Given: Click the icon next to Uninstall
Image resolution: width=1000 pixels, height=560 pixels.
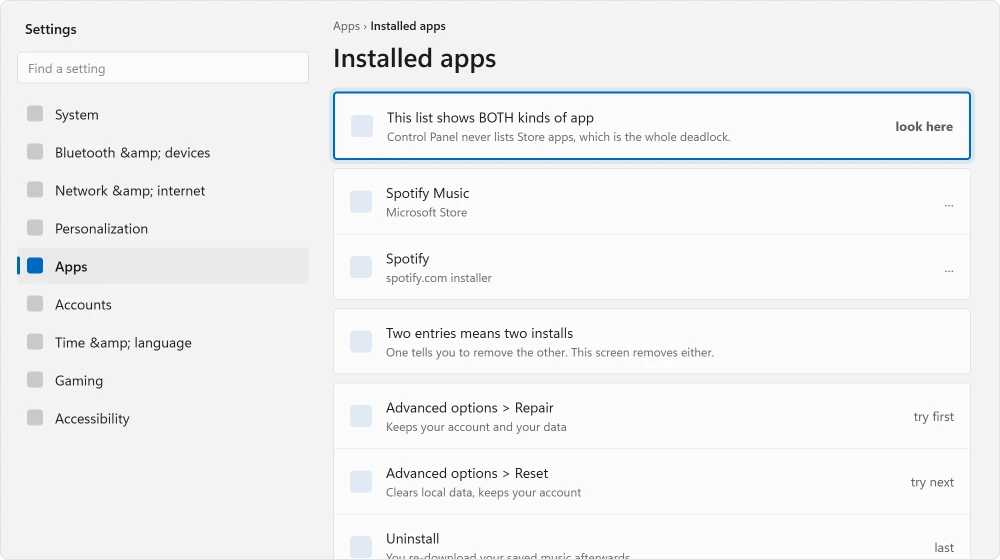Looking at the screenshot, I should click(361, 547).
